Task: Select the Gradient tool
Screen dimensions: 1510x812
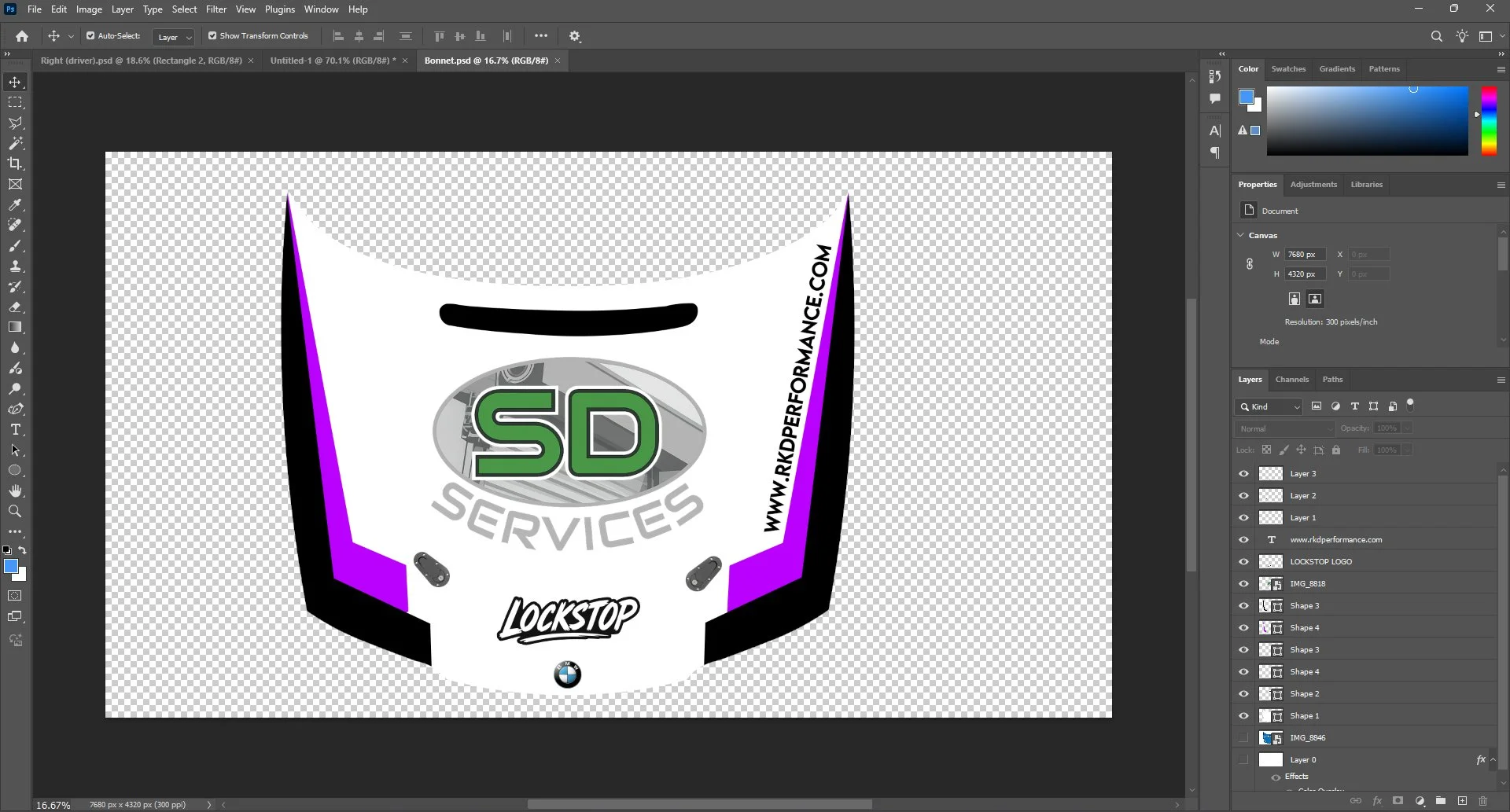Action: [x=15, y=328]
